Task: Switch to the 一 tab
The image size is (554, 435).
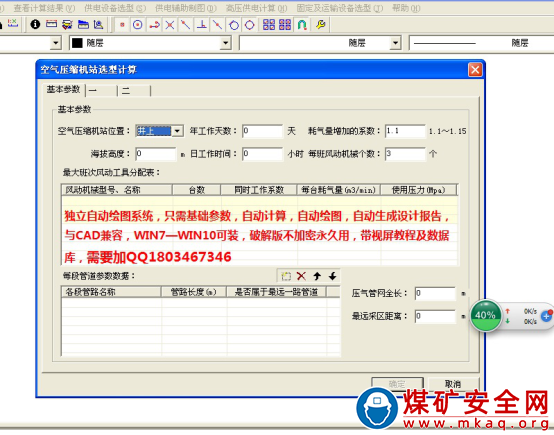Action: click(101, 91)
